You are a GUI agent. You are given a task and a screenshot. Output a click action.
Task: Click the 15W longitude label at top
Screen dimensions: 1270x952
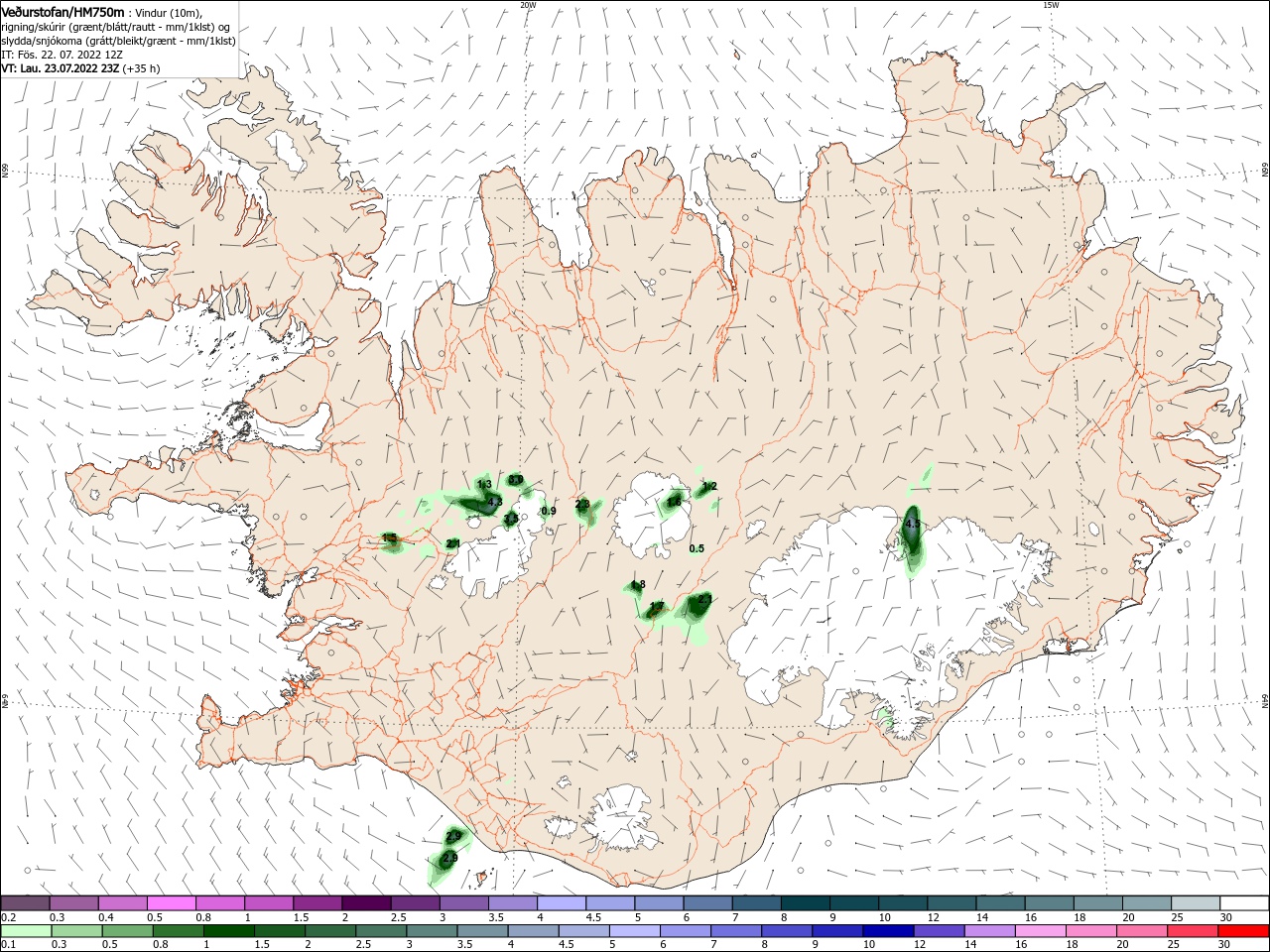[x=1052, y=5]
